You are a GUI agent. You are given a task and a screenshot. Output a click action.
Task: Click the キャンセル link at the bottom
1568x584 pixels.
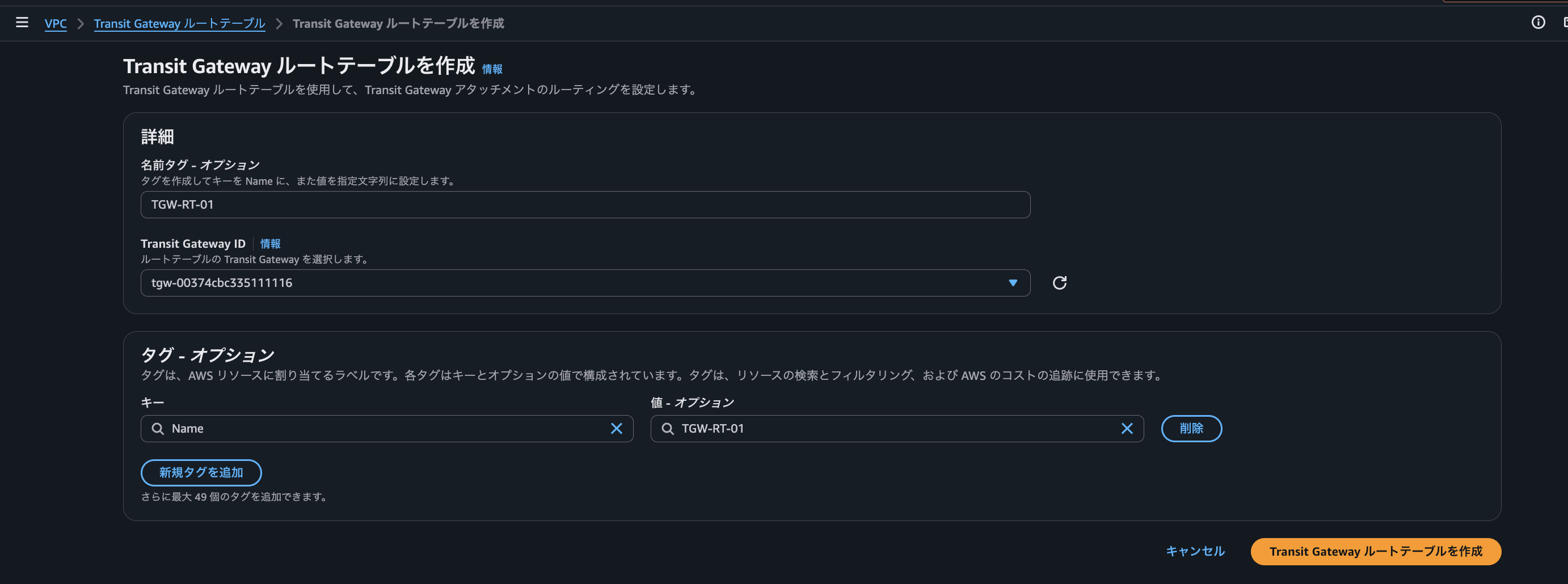pos(1195,551)
